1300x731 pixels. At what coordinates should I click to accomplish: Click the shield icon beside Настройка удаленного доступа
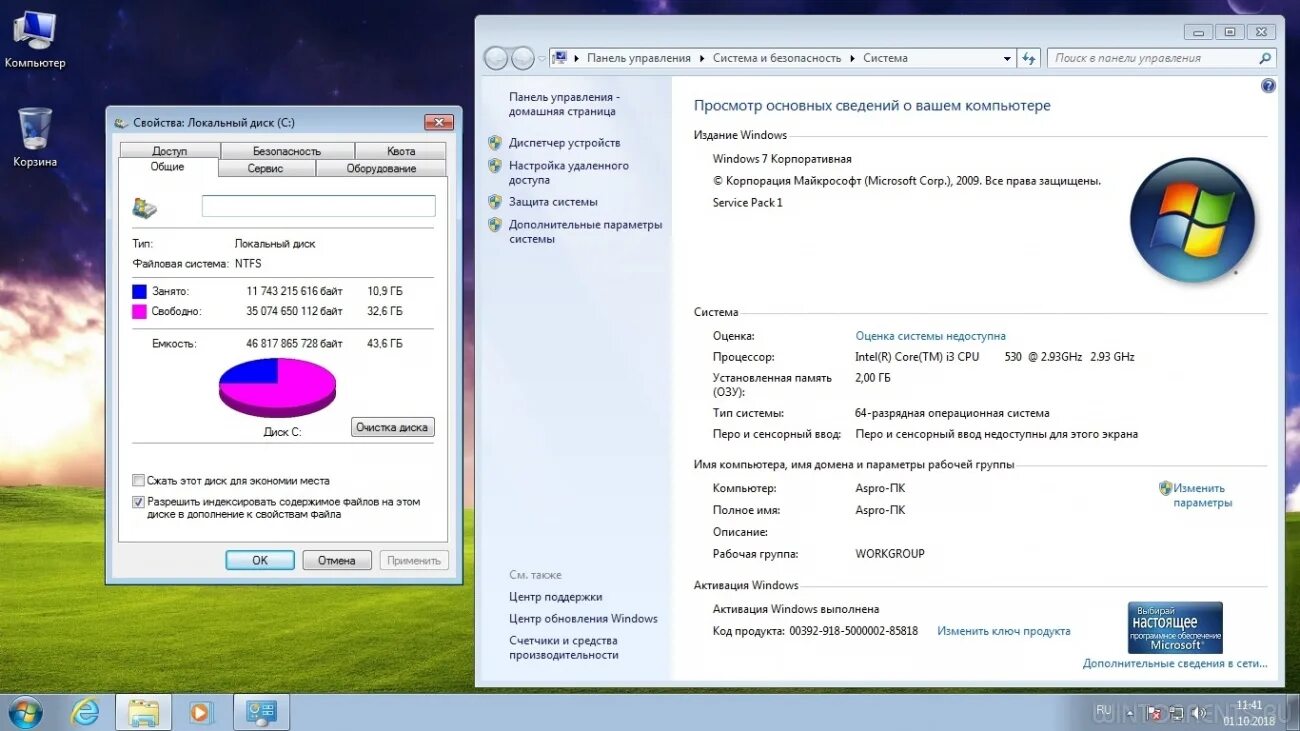pos(495,167)
